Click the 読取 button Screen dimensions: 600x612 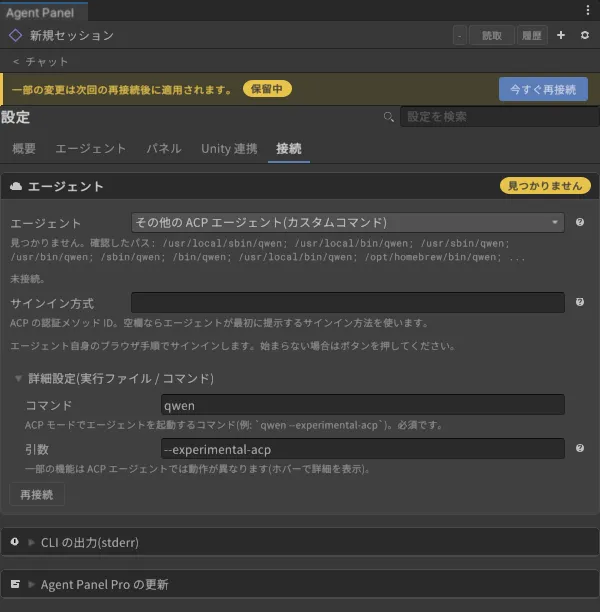(x=491, y=36)
